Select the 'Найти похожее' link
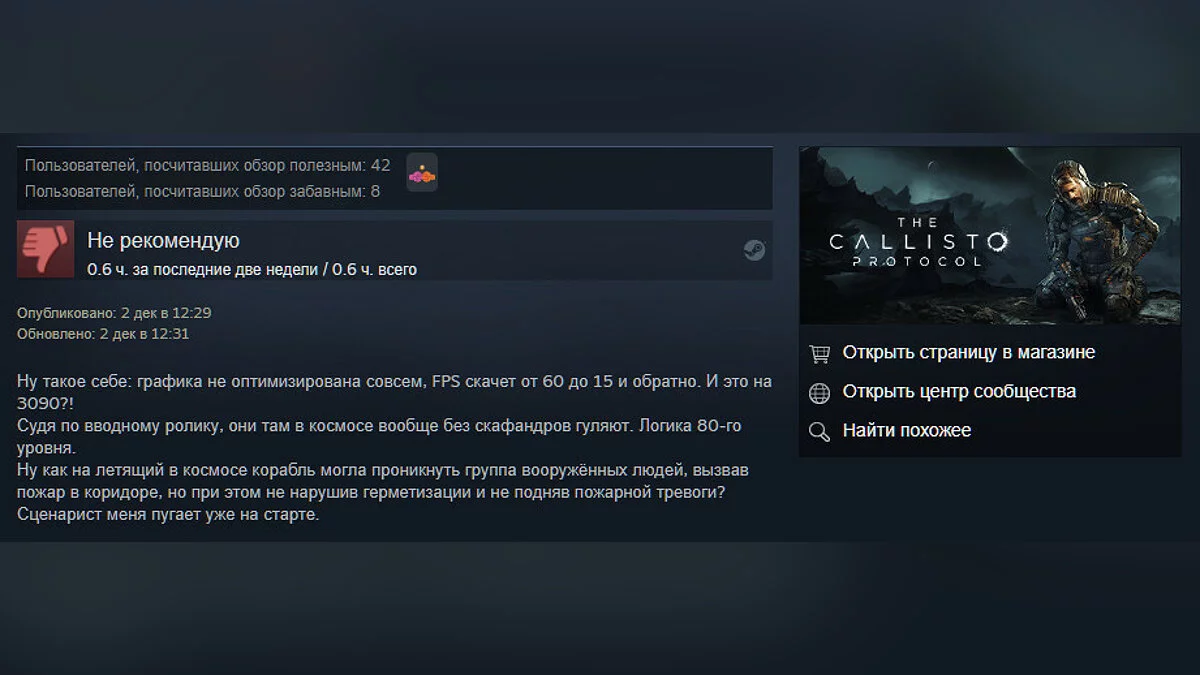The width and height of the screenshot is (1200, 675). click(x=907, y=430)
